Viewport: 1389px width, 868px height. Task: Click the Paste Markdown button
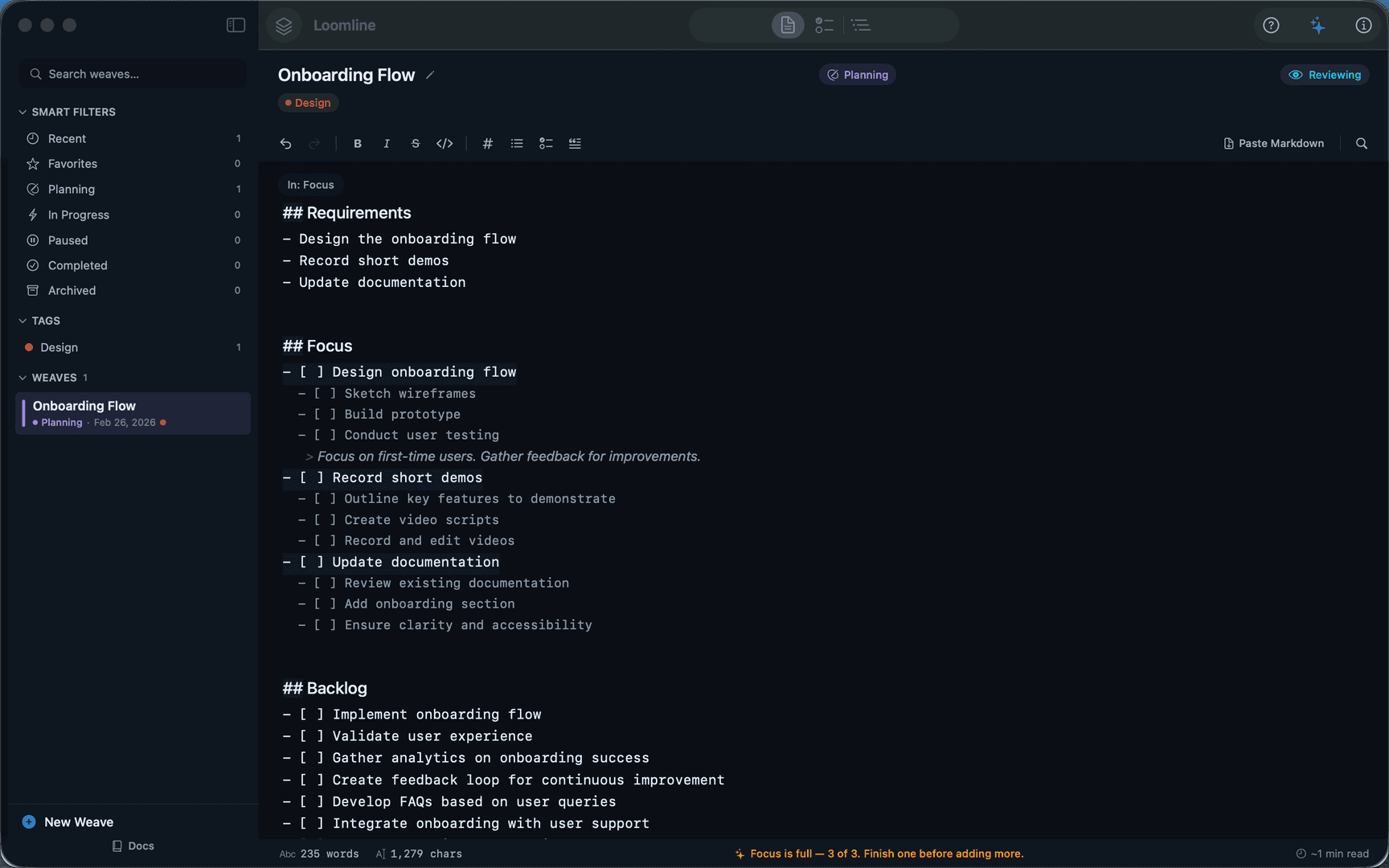click(x=1273, y=143)
